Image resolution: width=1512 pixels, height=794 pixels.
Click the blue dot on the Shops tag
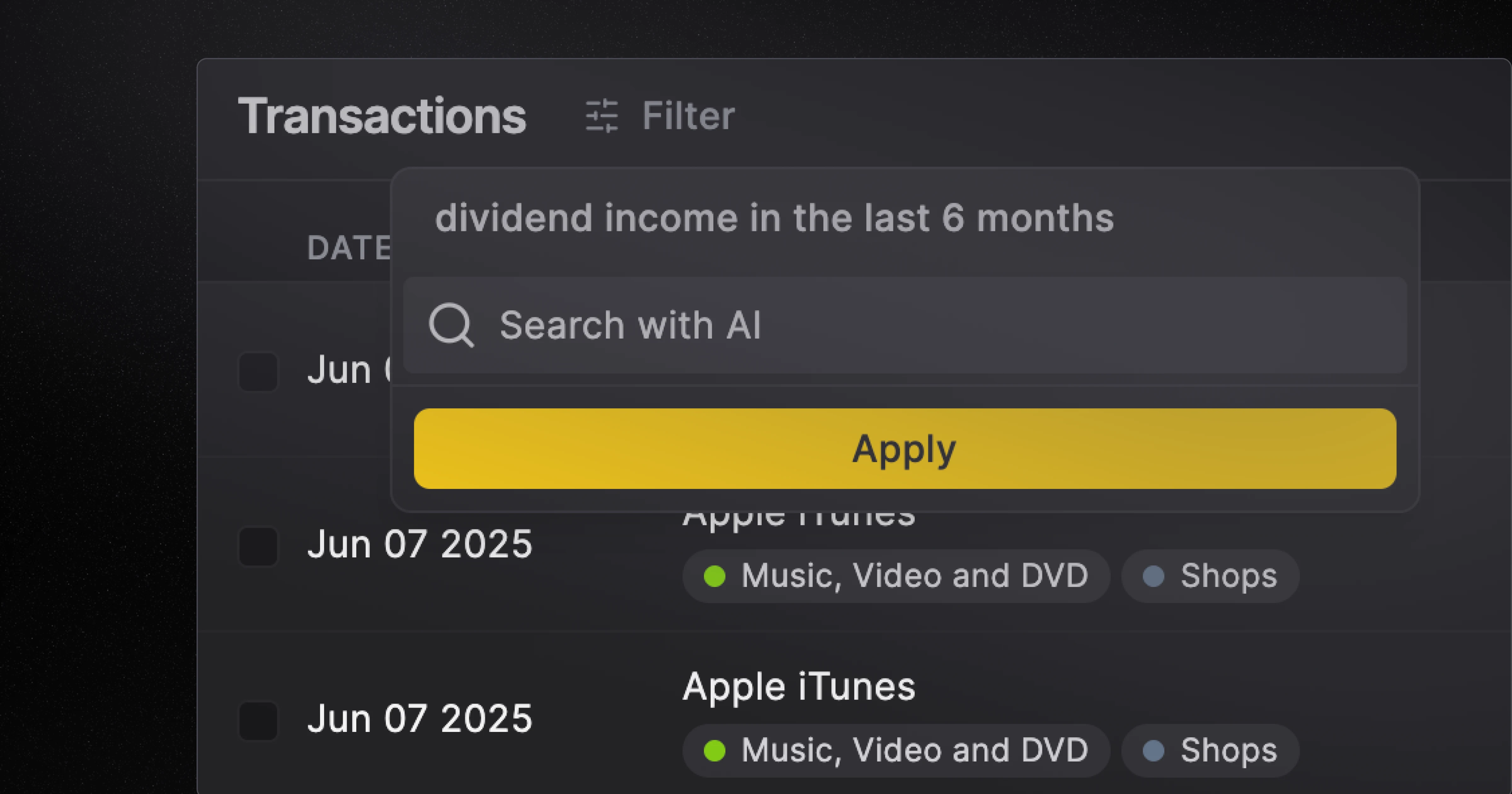(x=1153, y=577)
